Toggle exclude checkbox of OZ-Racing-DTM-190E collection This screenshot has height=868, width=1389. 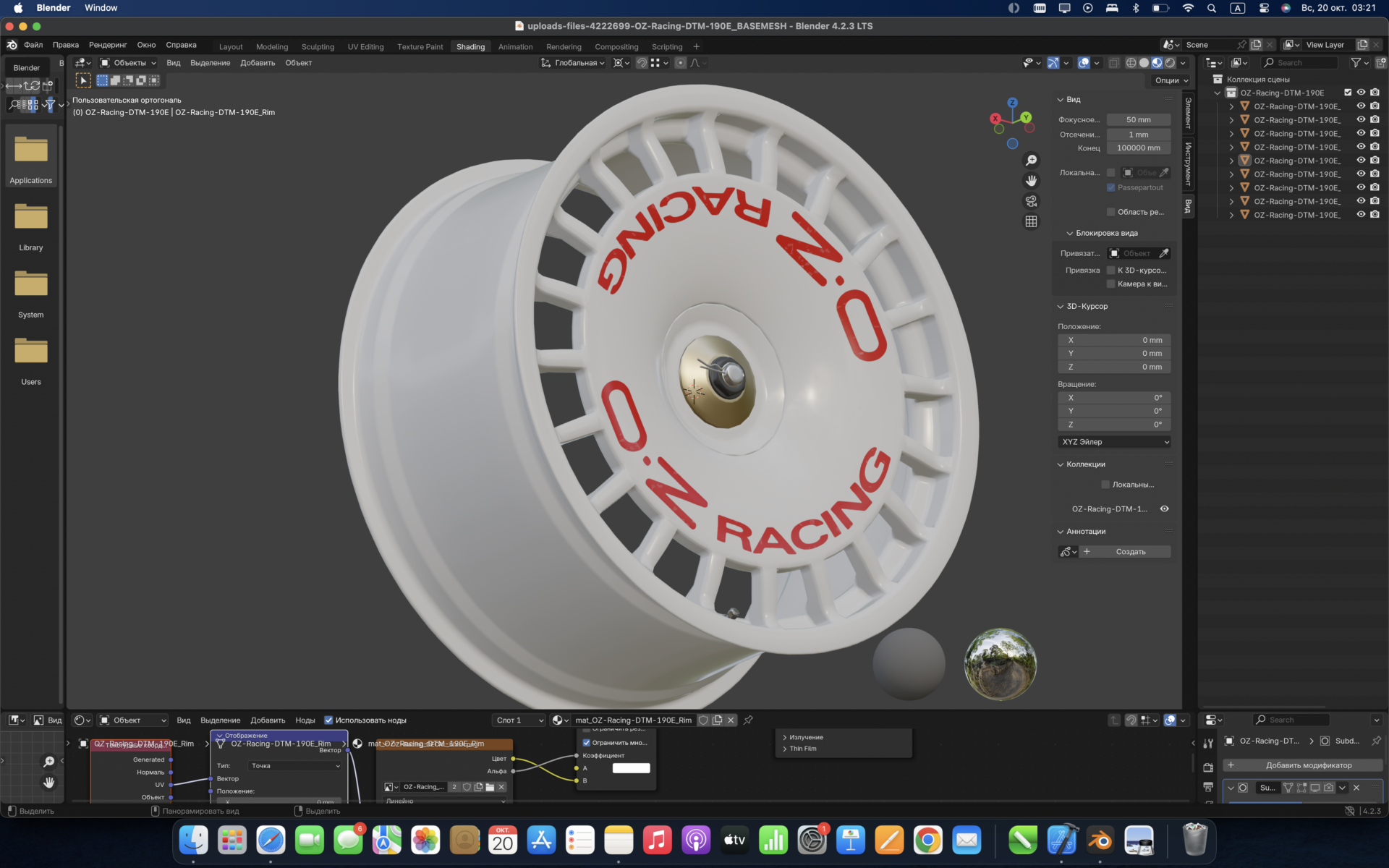pyautogui.click(x=1348, y=93)
